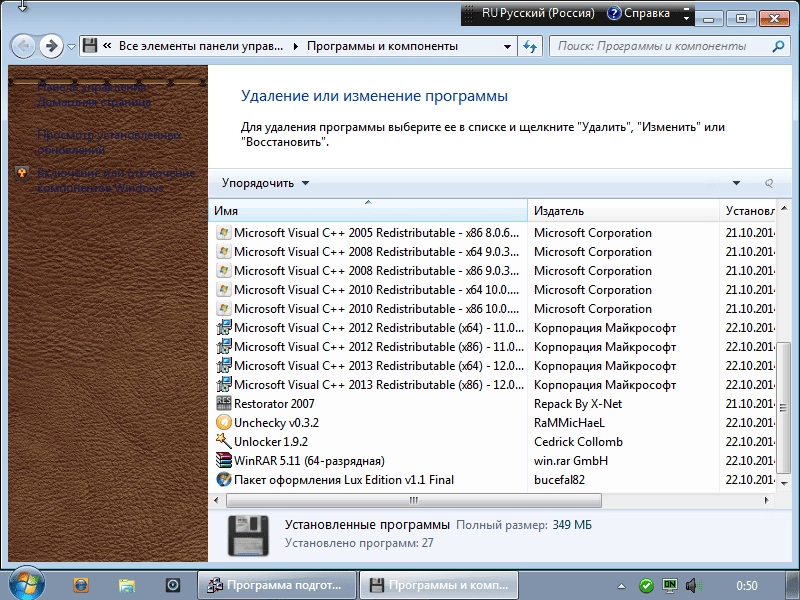Click the help icon in toolbar
This screenshot has width=800, height=600.
(x=768, y=183)
